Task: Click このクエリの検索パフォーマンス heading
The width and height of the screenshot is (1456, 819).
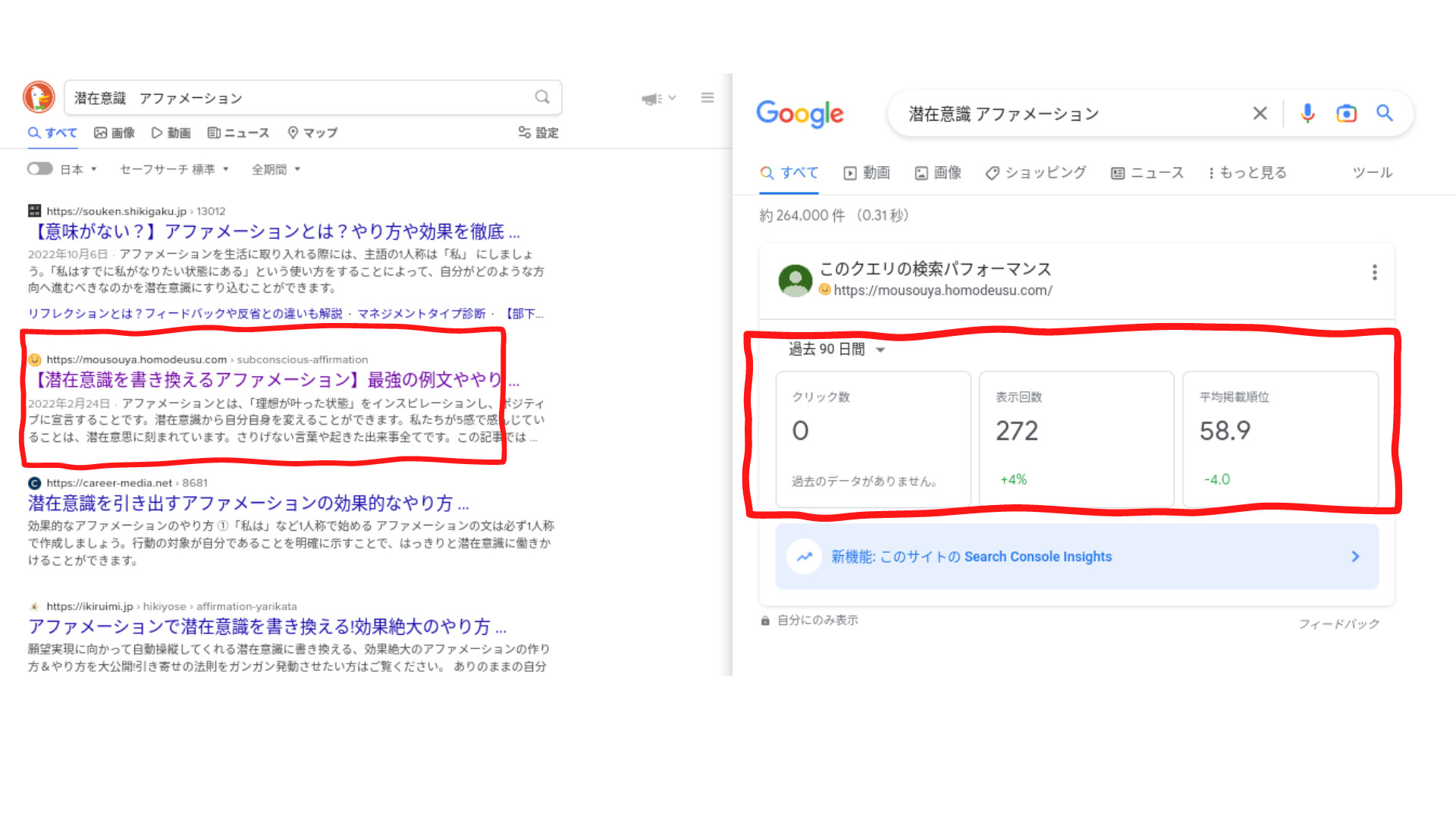Action: click(x=935, y=269)
